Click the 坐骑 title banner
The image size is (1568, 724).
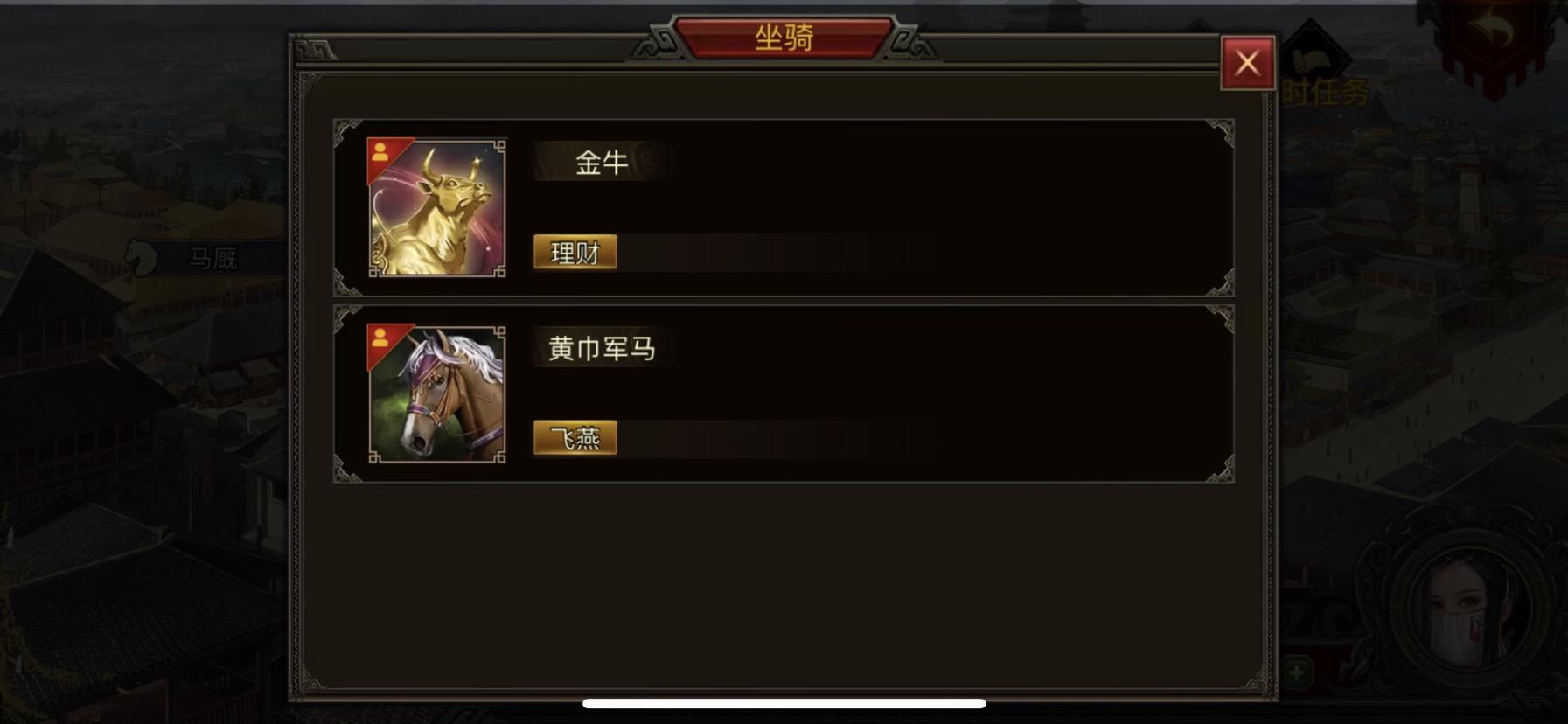click(784, 38)
